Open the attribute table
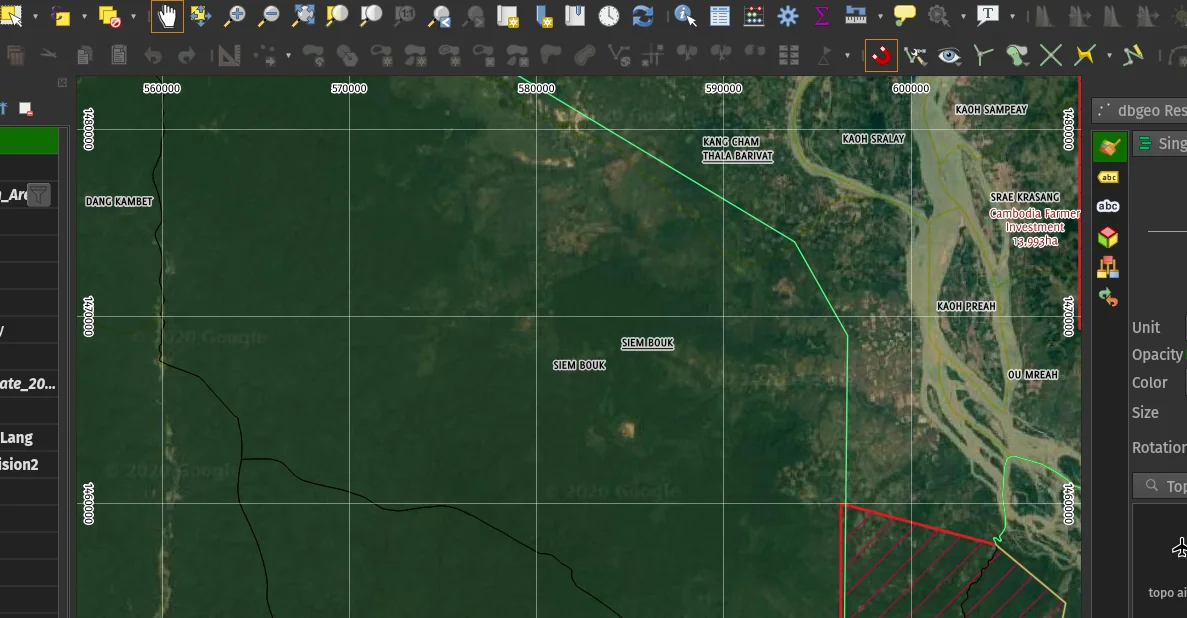Image resolution: width=1187 pixels, height=618 pixels. (720, 16)
